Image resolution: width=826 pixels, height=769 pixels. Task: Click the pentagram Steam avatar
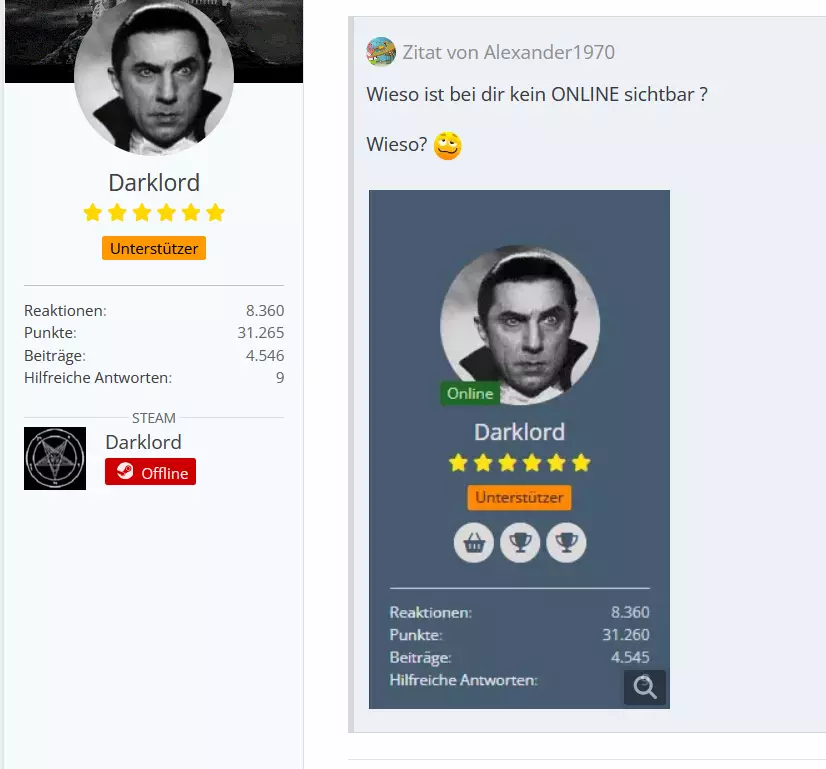coord(55,458)
